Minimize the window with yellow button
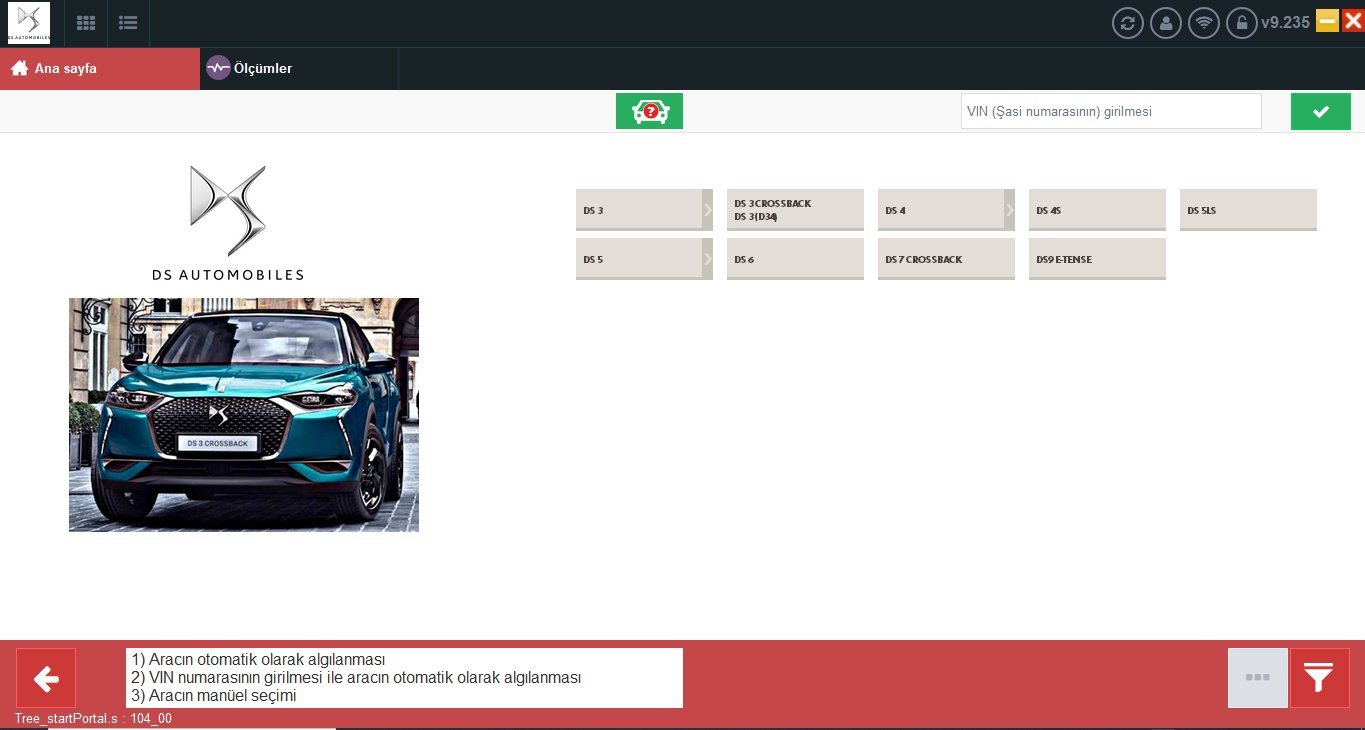The height and width of the screenshot is (730, 1365). 1327,21
